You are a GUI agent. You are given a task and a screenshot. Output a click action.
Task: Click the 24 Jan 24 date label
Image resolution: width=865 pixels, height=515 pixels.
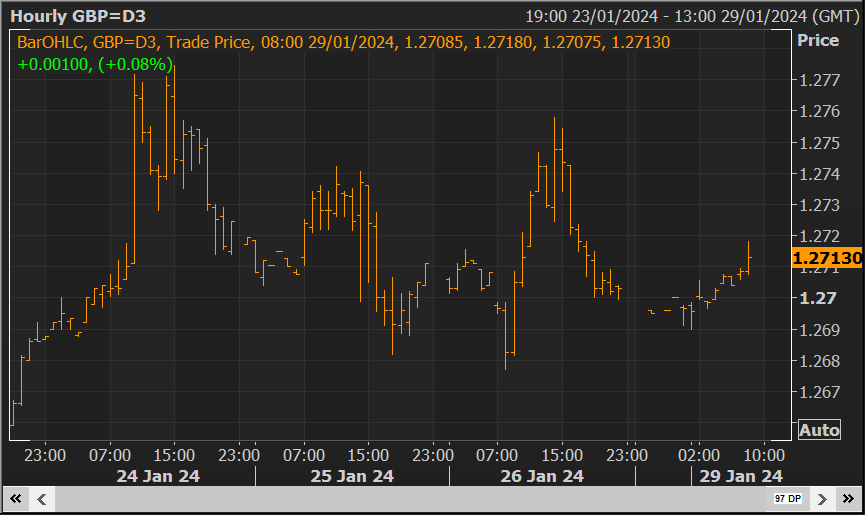coord(158,476)
